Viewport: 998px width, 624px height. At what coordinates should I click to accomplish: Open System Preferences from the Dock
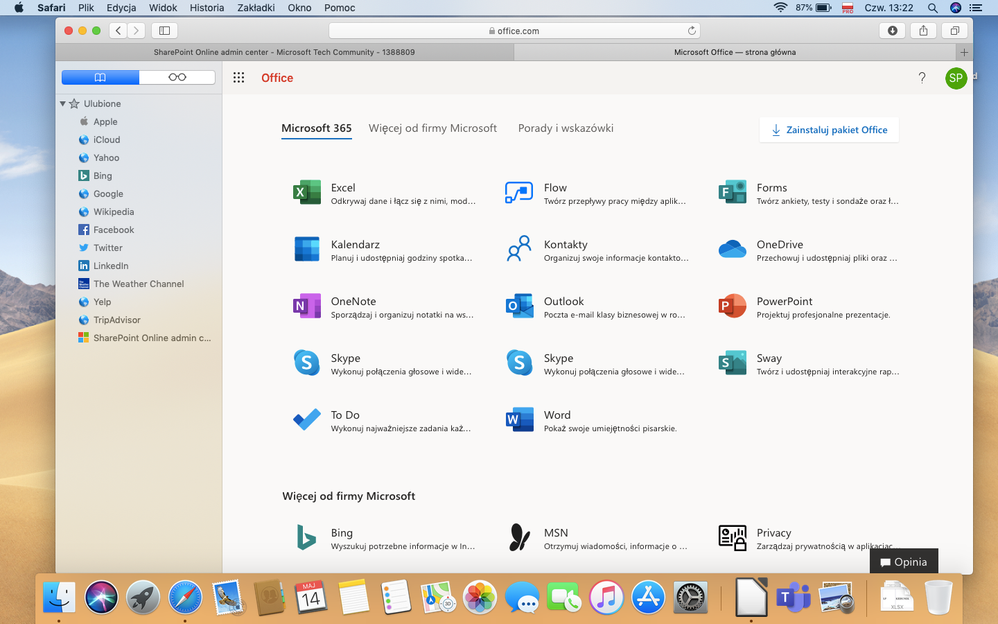coord(690,598)
